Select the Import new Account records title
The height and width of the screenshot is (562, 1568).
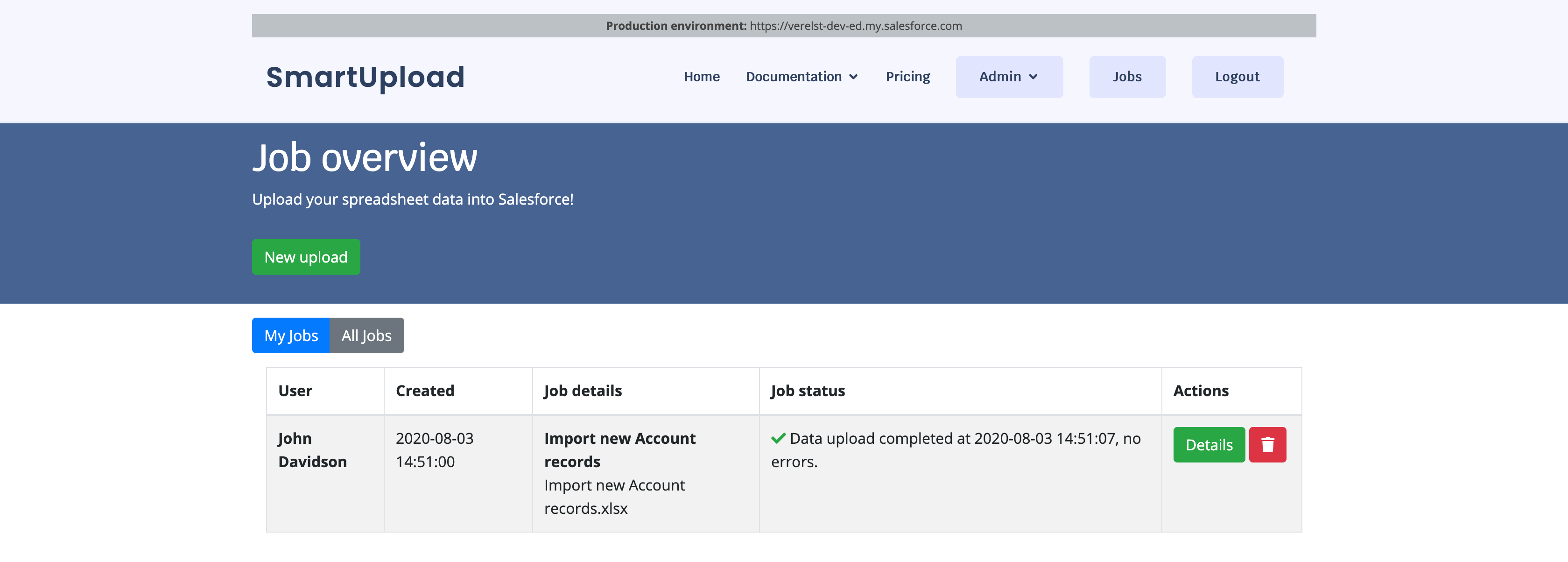tap(619, 449)
